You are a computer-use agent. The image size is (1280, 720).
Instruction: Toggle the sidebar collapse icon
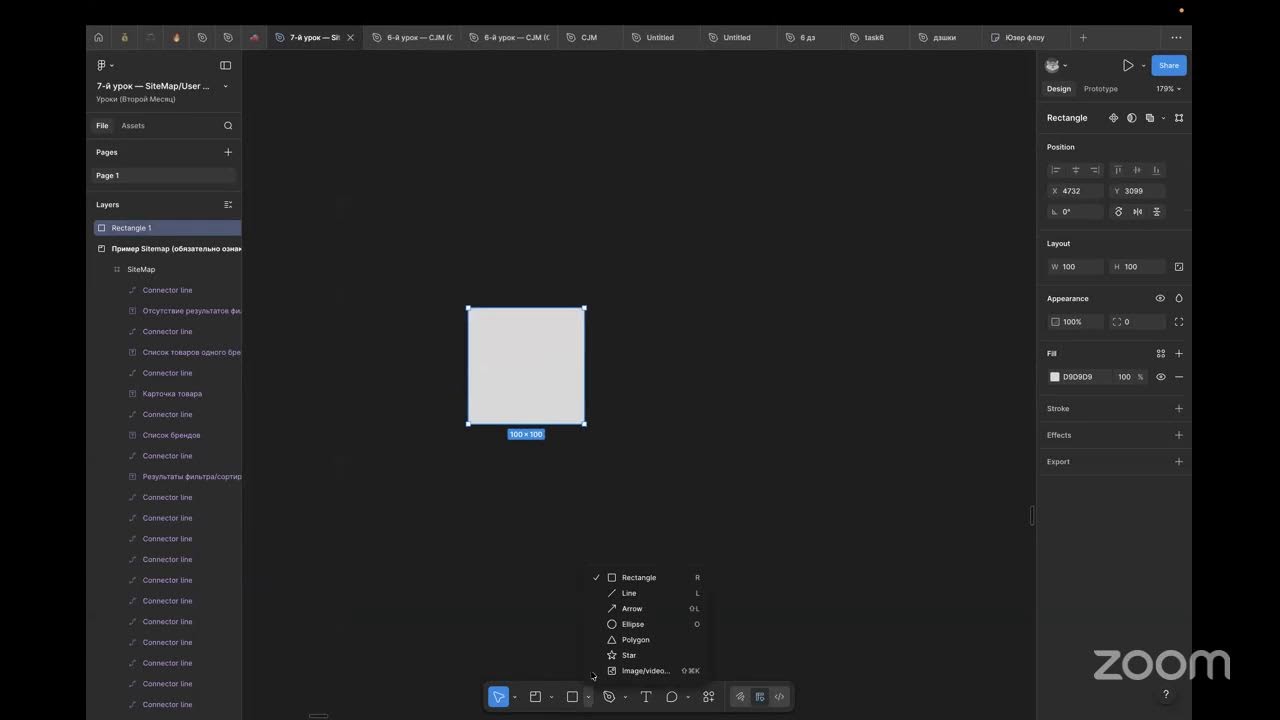225,65
